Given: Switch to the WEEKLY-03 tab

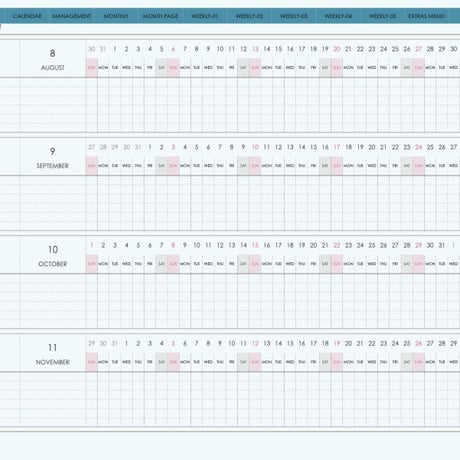Looking at the screenshot, I should [x=294, y=16].
